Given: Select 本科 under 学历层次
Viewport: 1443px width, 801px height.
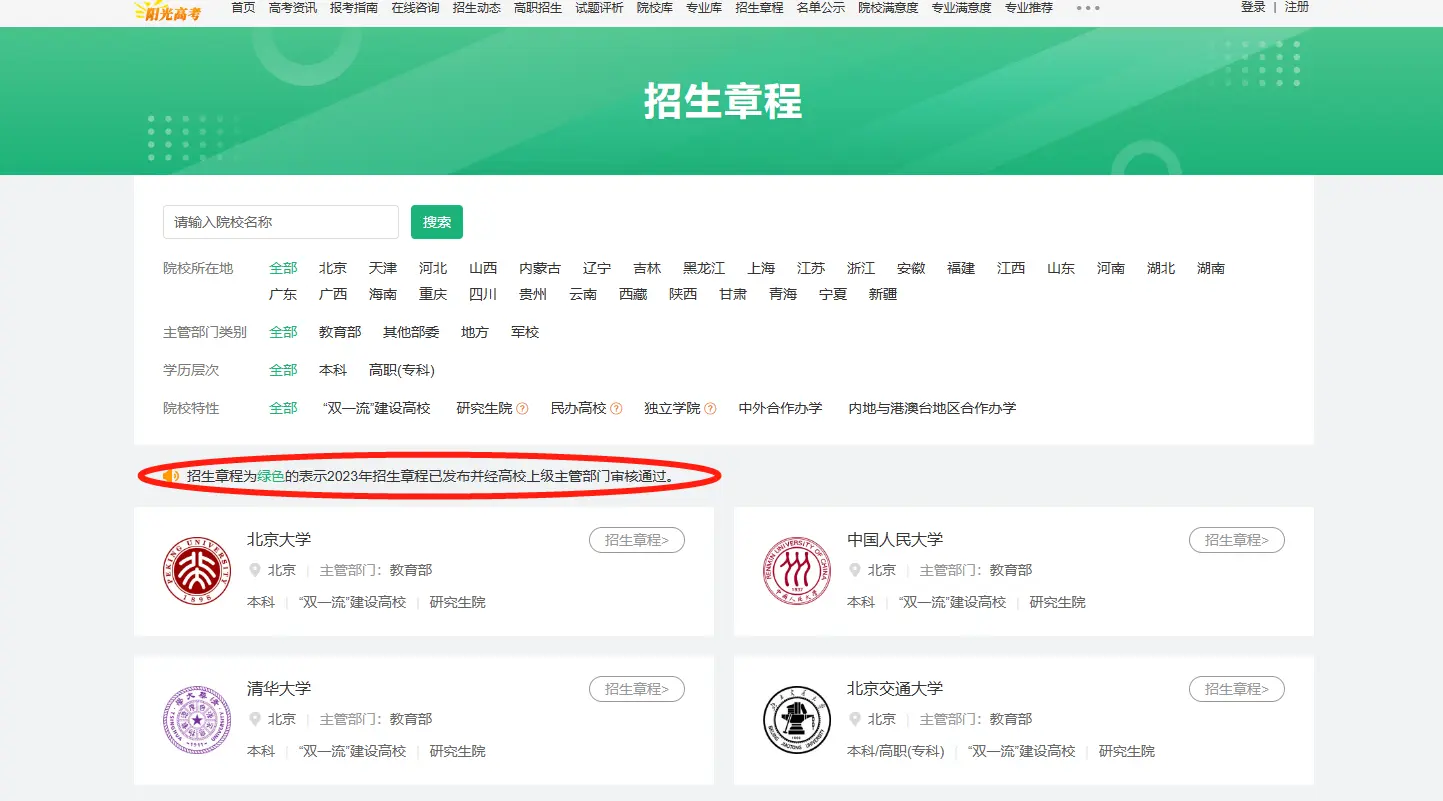Looking at the screenshot, I should point(332,369).
